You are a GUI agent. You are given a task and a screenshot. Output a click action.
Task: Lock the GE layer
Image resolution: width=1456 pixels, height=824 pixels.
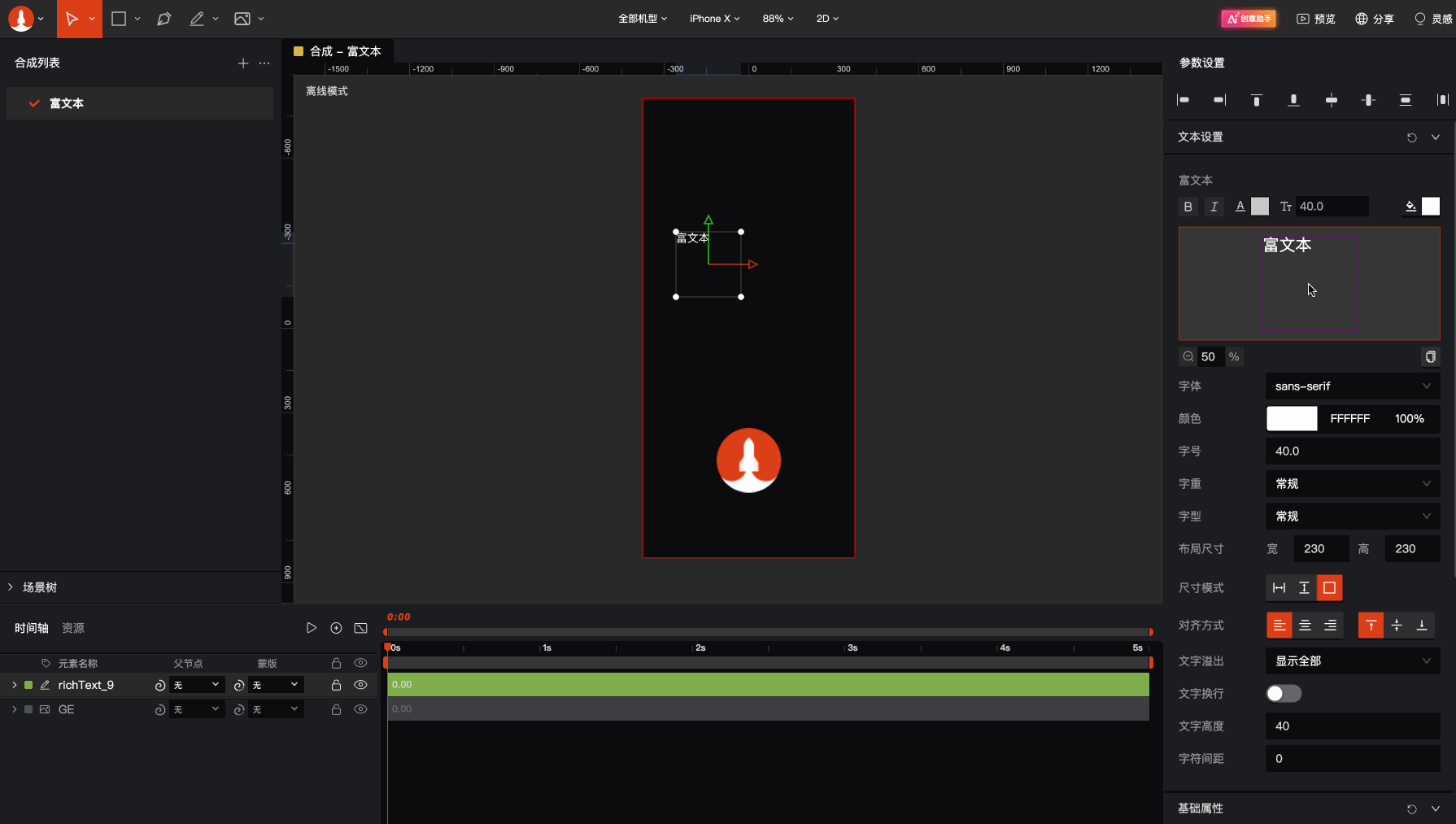tap(336, 709)
